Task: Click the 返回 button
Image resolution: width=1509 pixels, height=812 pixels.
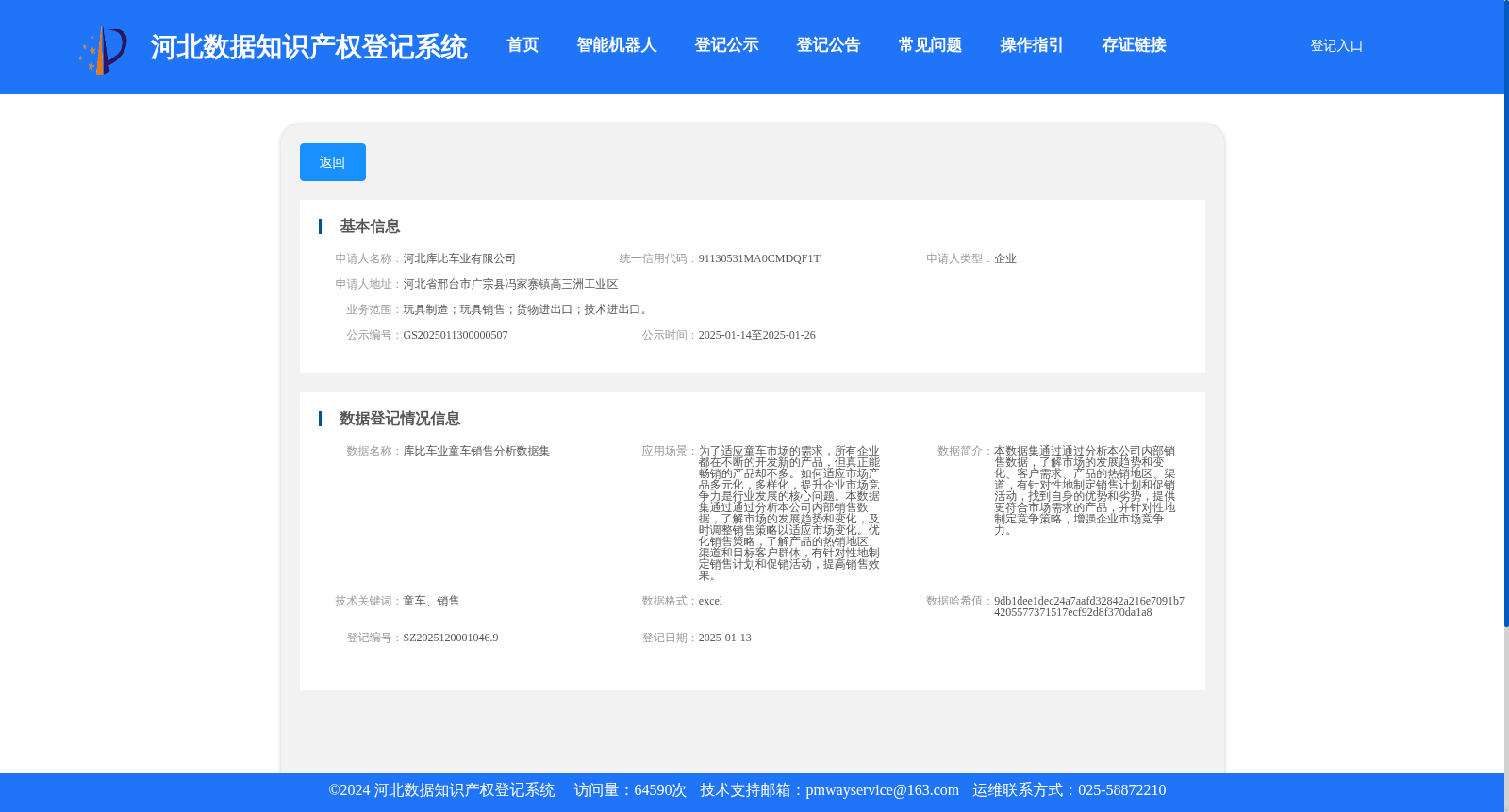Action: 333,162
